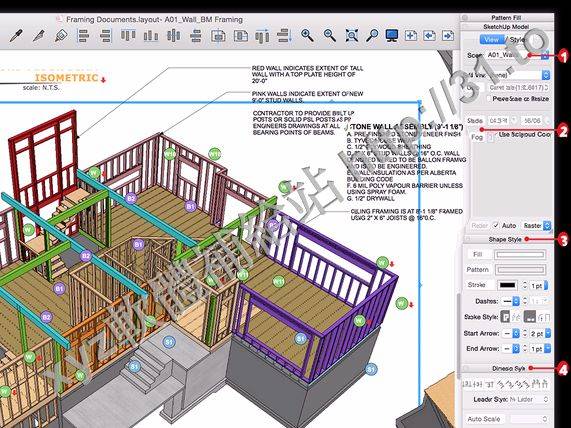Click the zoom extents icon
The height and width of the screenshot is (428, 571).
(x=352, y=36)
